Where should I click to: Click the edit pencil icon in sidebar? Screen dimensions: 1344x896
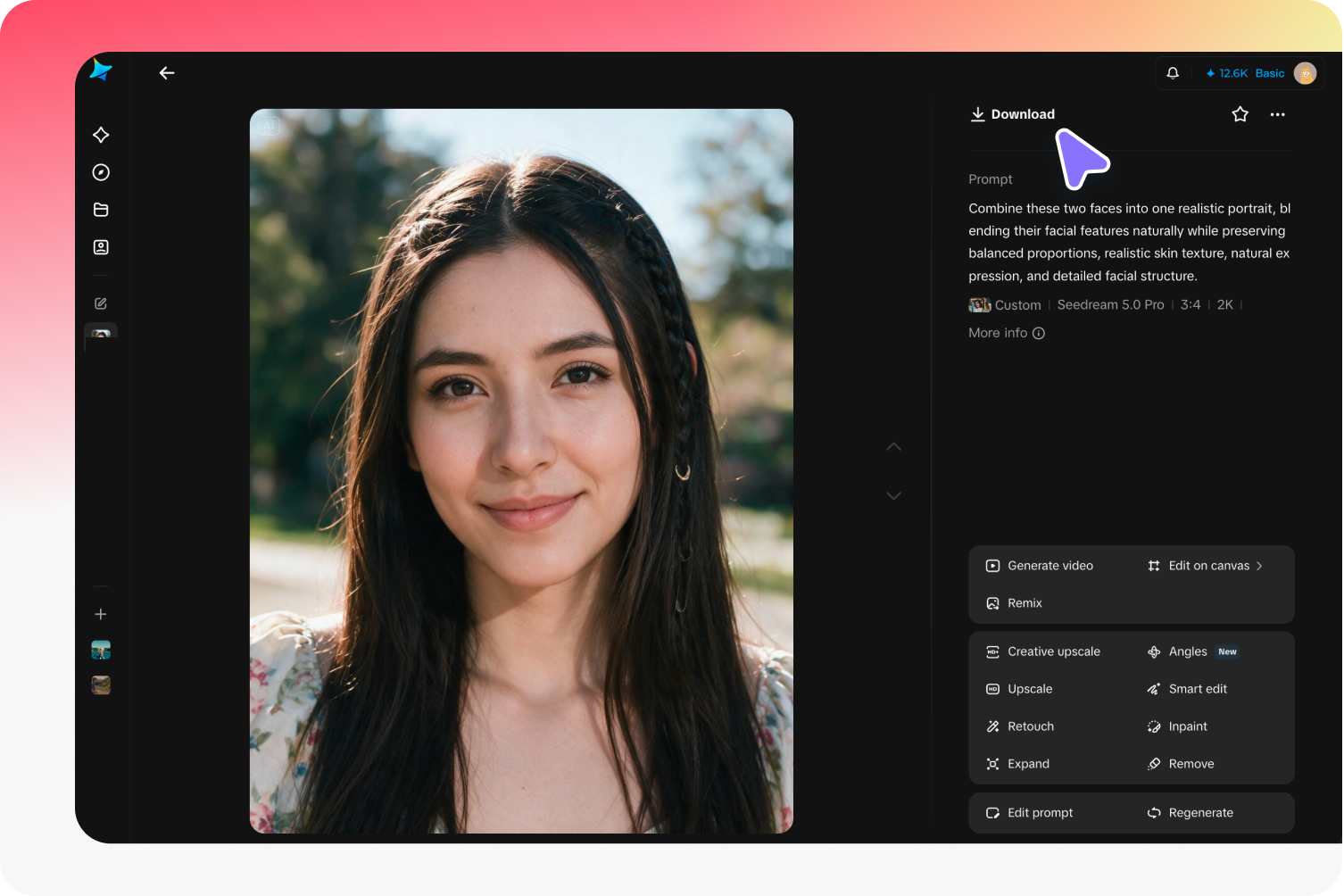pos(101,303)
